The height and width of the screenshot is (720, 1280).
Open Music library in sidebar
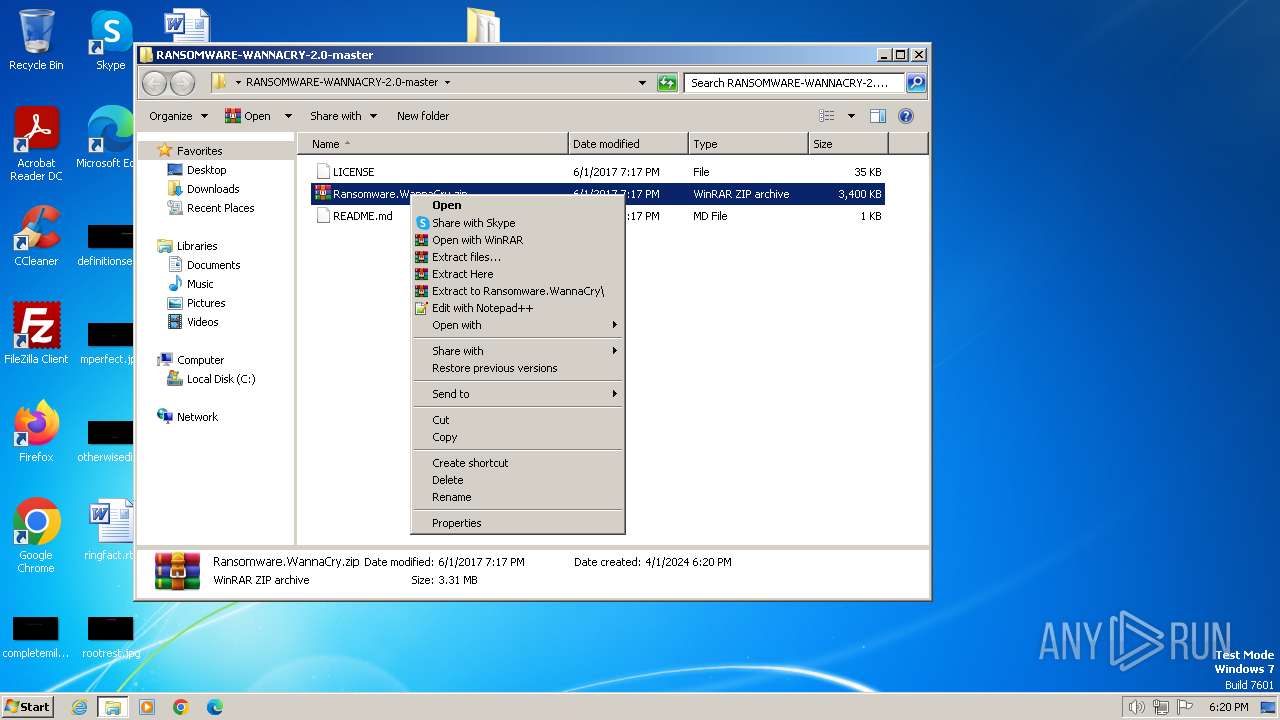click(x=200, y=284)
